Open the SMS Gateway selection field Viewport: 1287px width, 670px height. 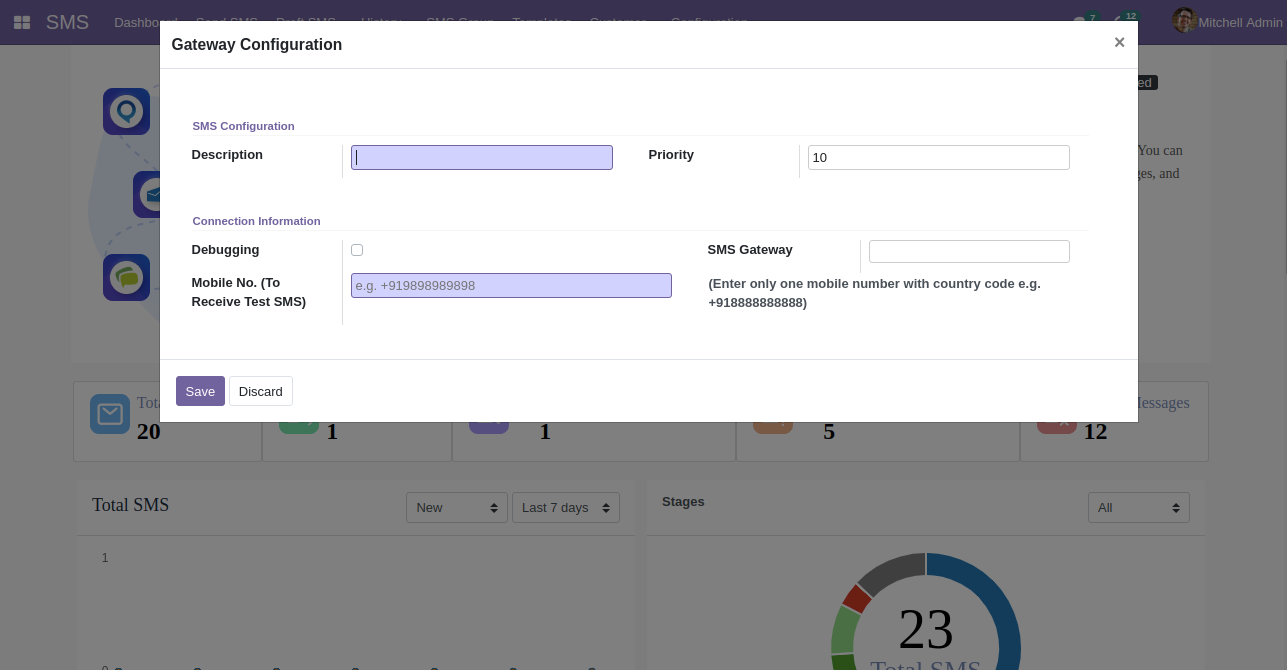tap(968, 251)
